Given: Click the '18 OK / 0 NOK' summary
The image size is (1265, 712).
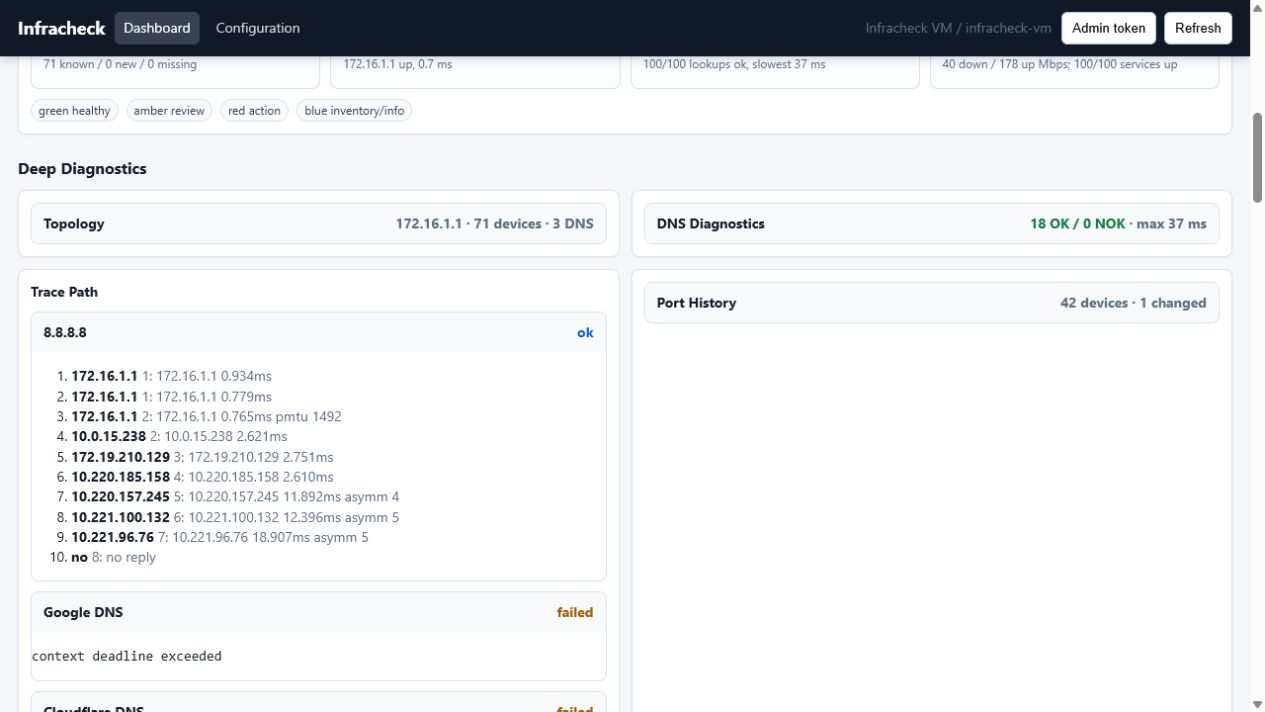Looking at the screenshot, I should [1078, 224].
